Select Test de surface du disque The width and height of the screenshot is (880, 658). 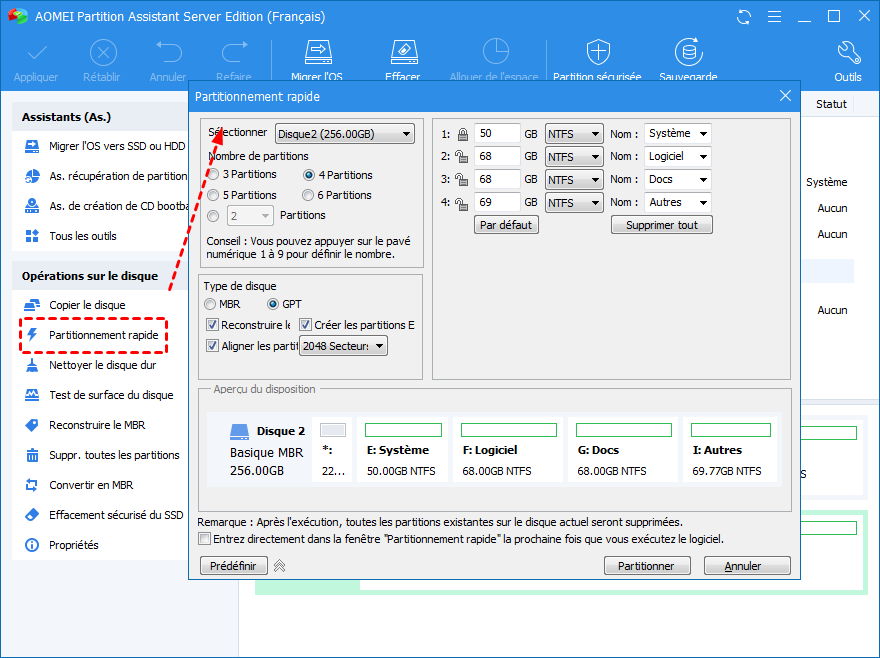tap(99, 395)
